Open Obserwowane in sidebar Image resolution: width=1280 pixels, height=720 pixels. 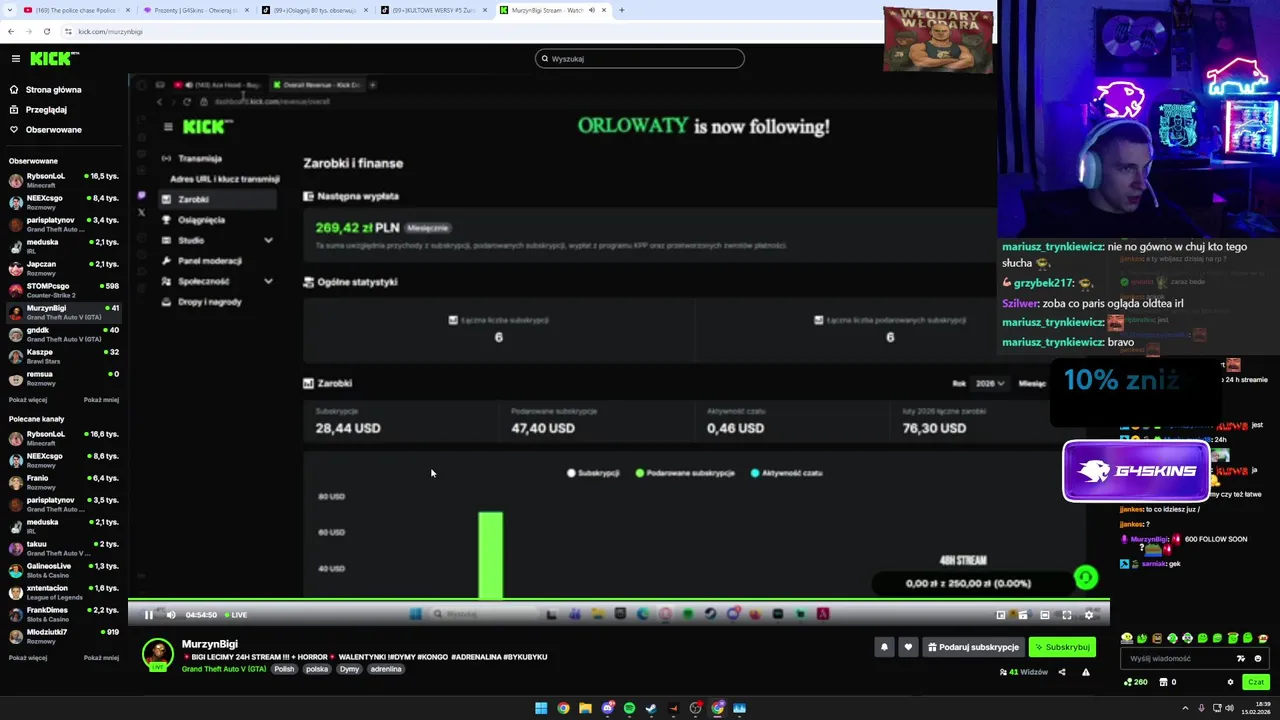pyautogui.click(x=45, y=130)
